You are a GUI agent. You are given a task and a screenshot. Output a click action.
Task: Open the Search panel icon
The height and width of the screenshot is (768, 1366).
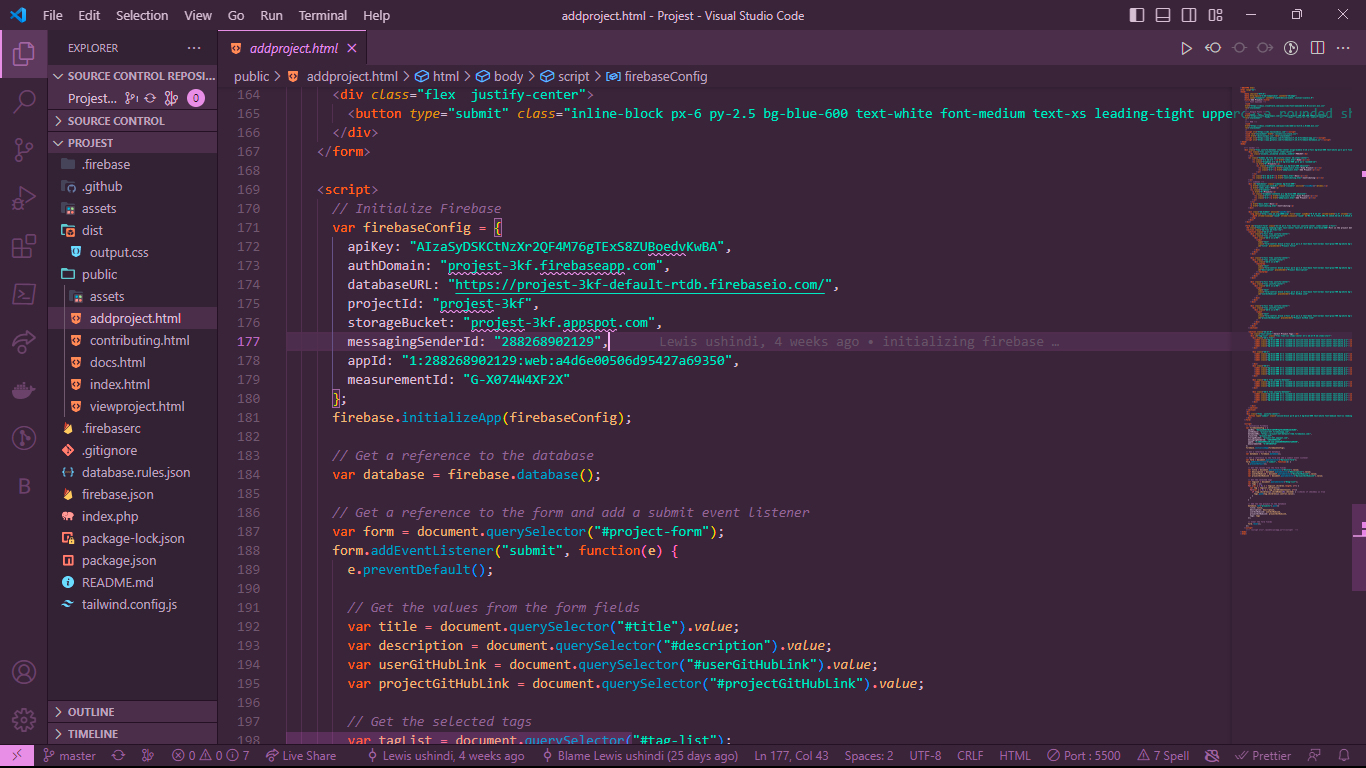pyautogui.click(x=24, y=101)
